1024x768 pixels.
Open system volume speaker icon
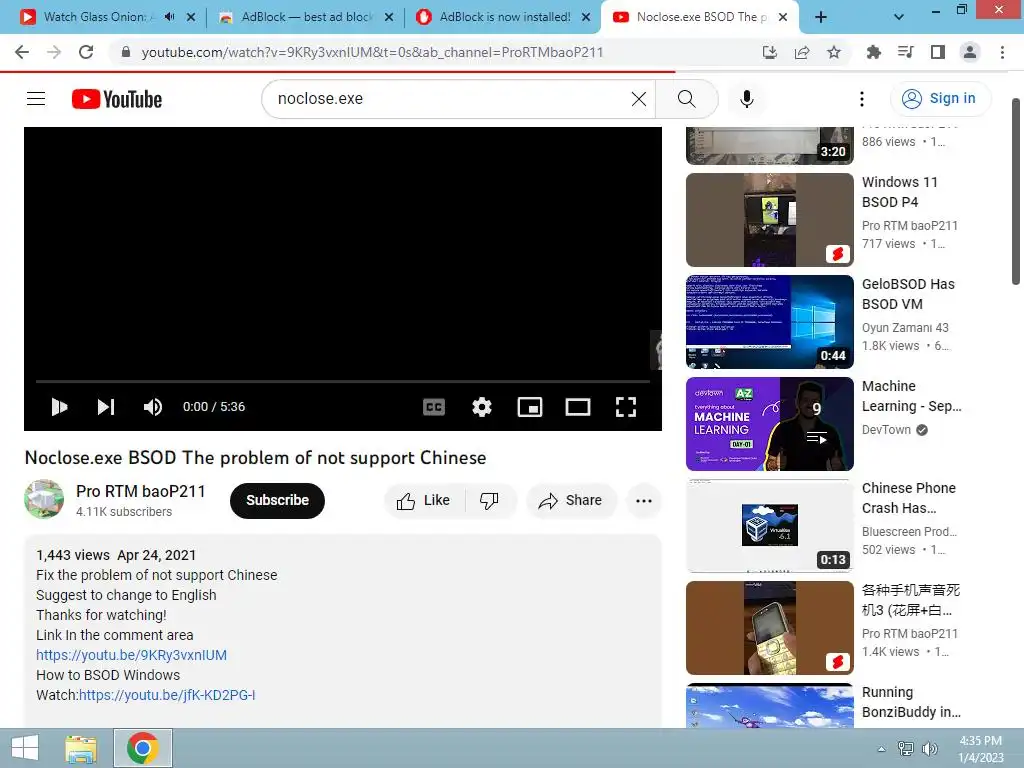929,749
